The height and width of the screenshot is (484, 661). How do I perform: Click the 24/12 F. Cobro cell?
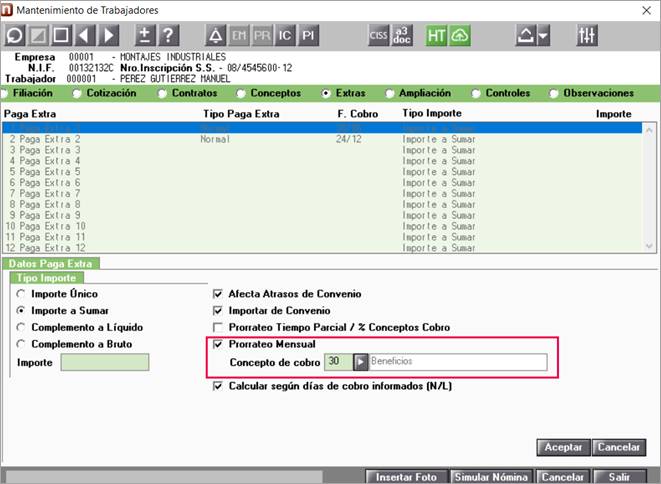349,139
